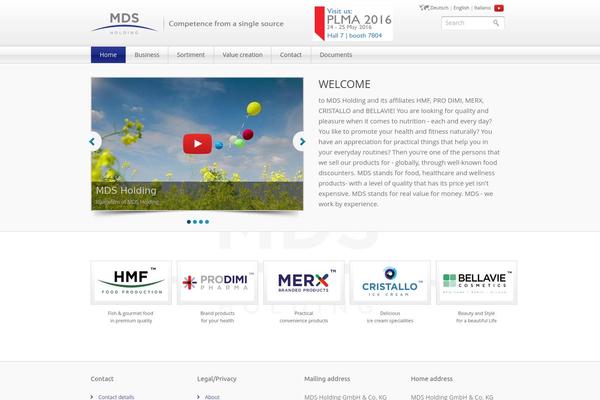This screenshot has width=600, height=400.
Task: Click the WELCOME heading
Action: [344, 84]
